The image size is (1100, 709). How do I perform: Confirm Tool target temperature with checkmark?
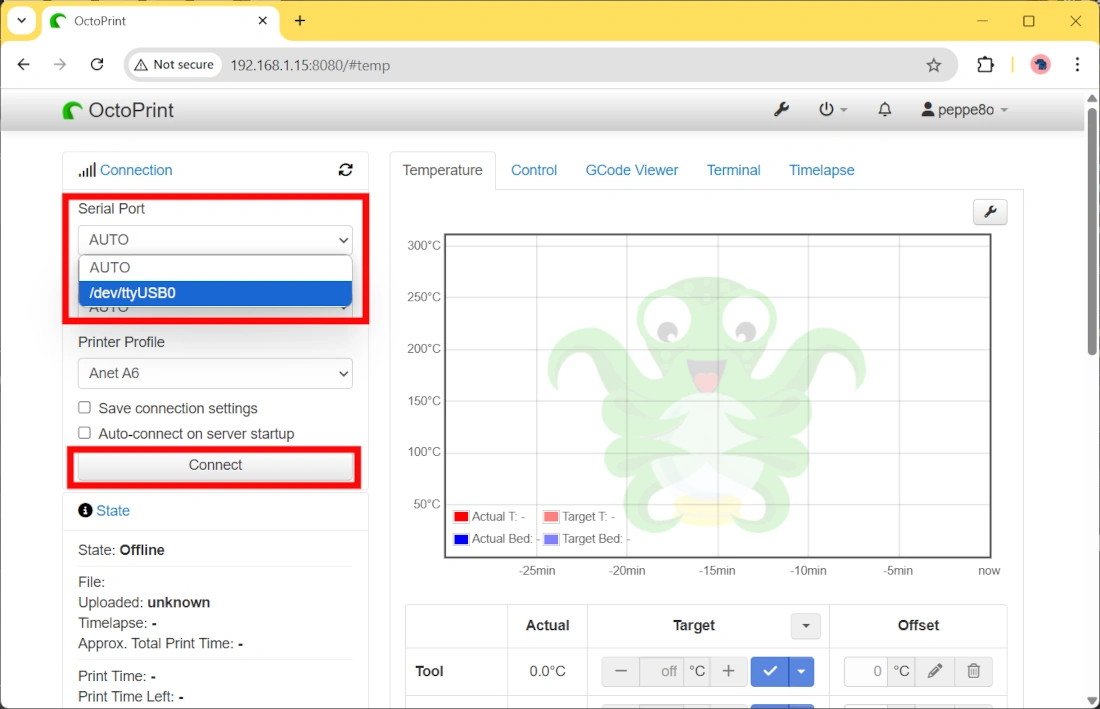click(770, 671)
